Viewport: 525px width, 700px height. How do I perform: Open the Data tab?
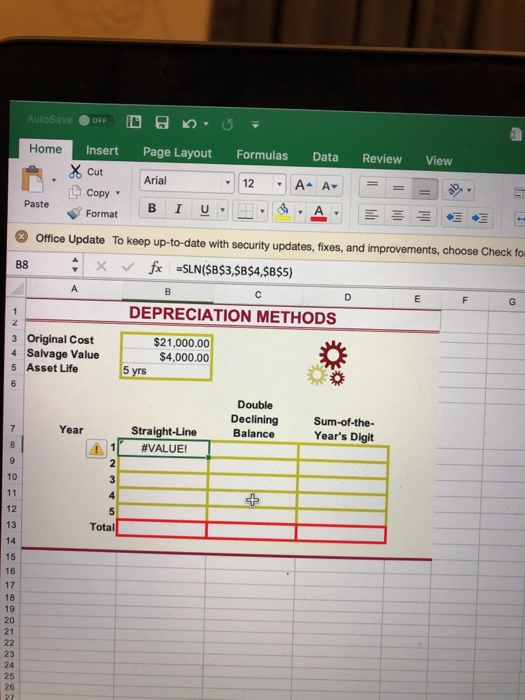point(325,157)
